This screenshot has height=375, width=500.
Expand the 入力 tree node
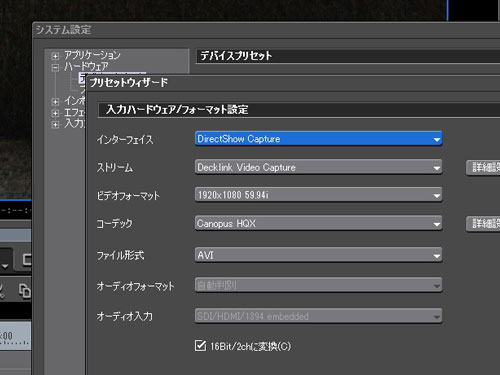coord(55,125)
